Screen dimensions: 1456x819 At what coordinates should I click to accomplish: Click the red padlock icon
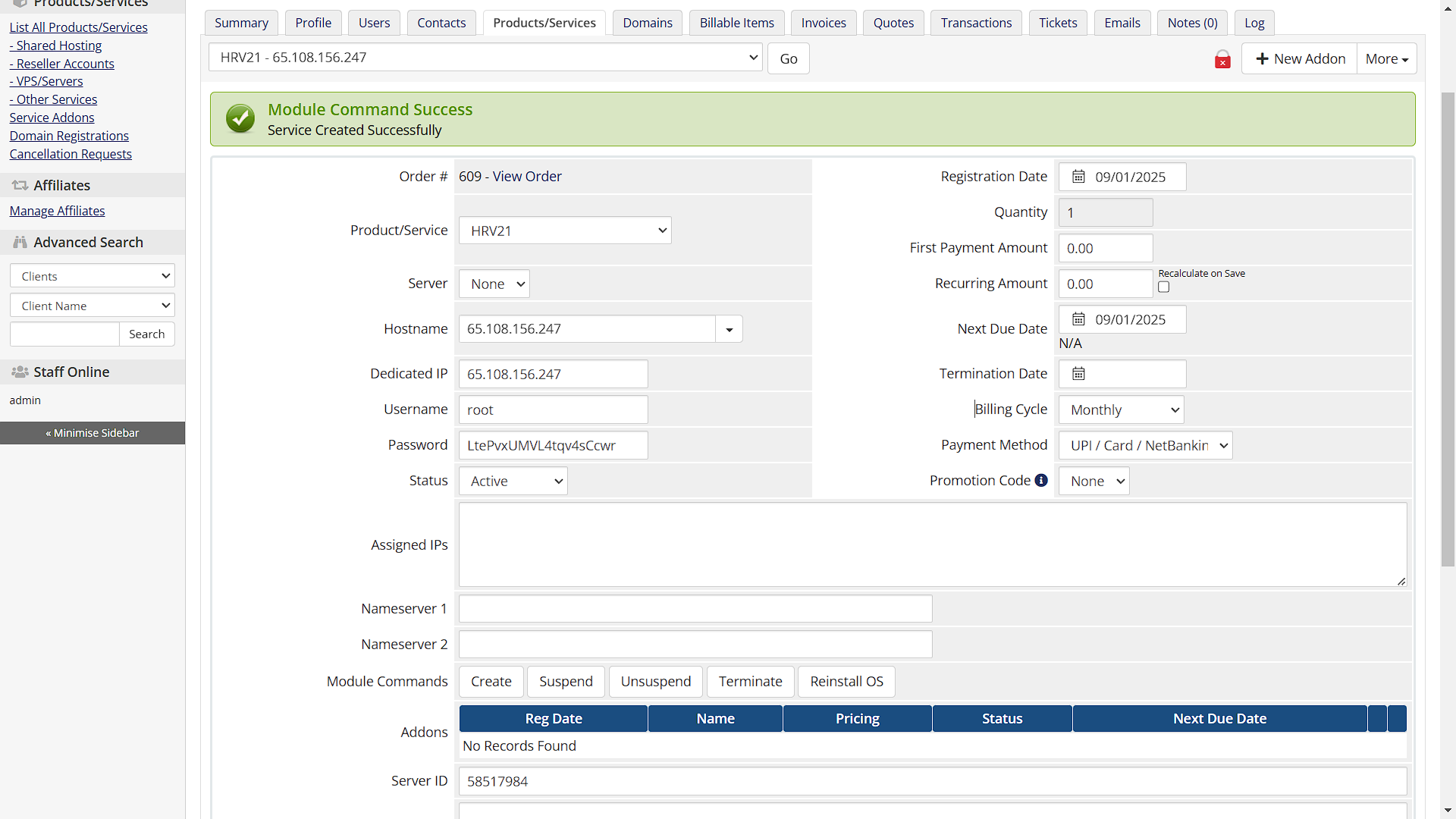[x=1222, y=59]
